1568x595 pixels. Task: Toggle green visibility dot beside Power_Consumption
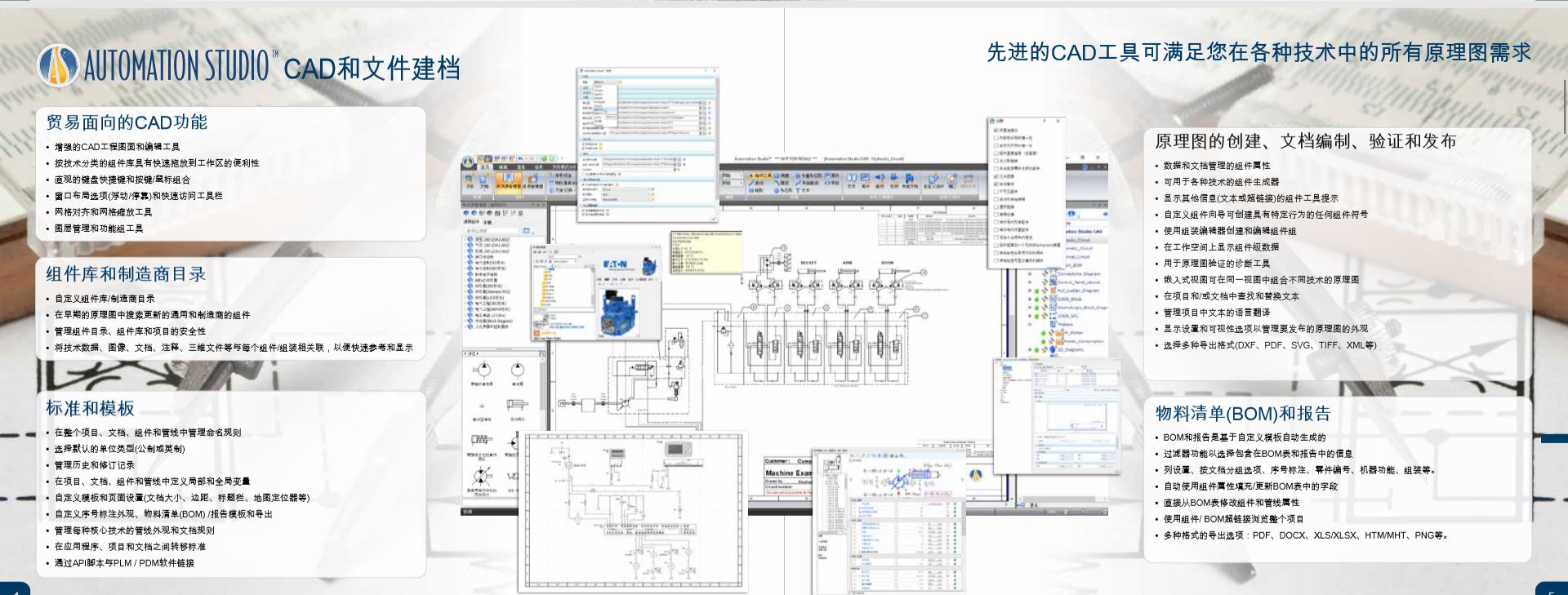[1044, 341]
